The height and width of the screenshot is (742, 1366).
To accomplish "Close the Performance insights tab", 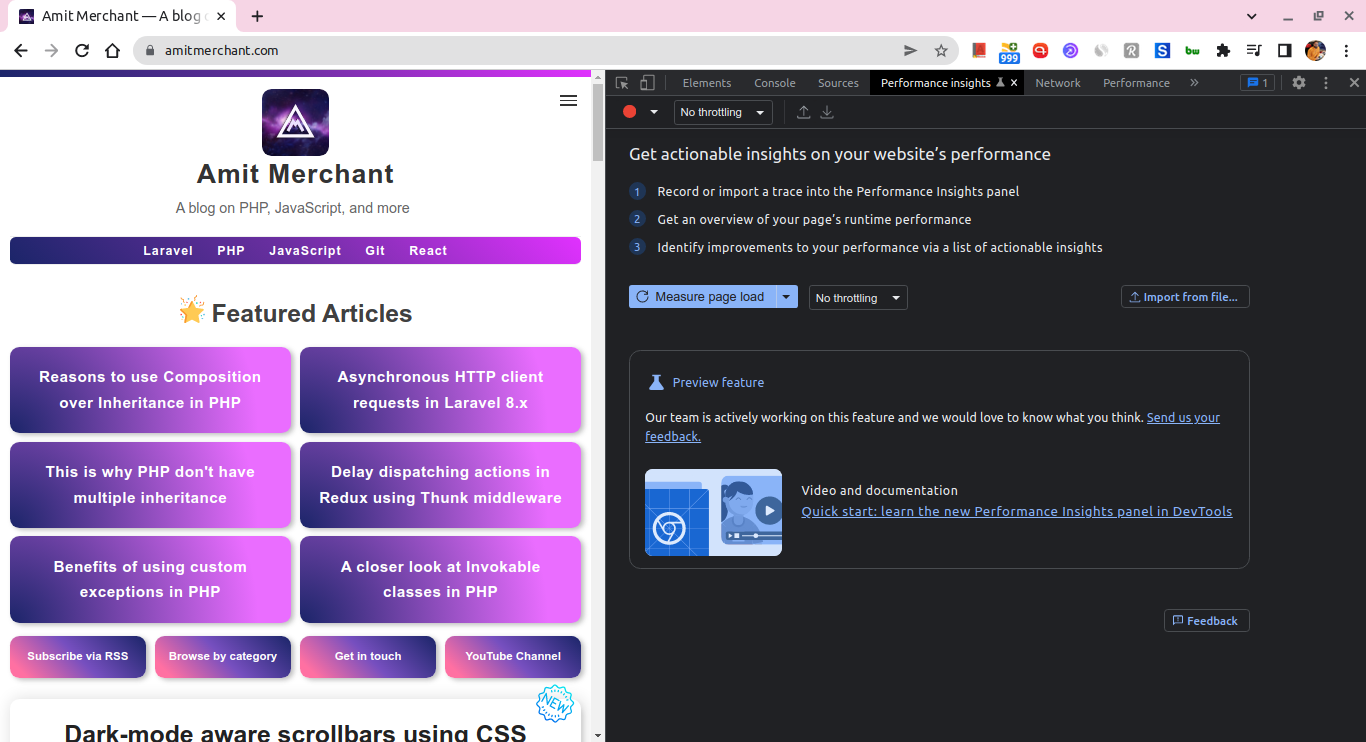I will [1014, 83].
